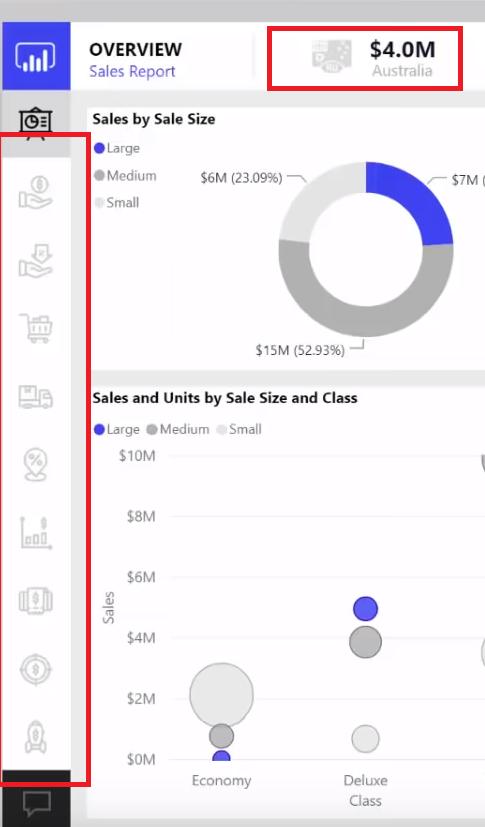
Task: Click the blue Deluxe Class bubble
Action: point(365,609)
